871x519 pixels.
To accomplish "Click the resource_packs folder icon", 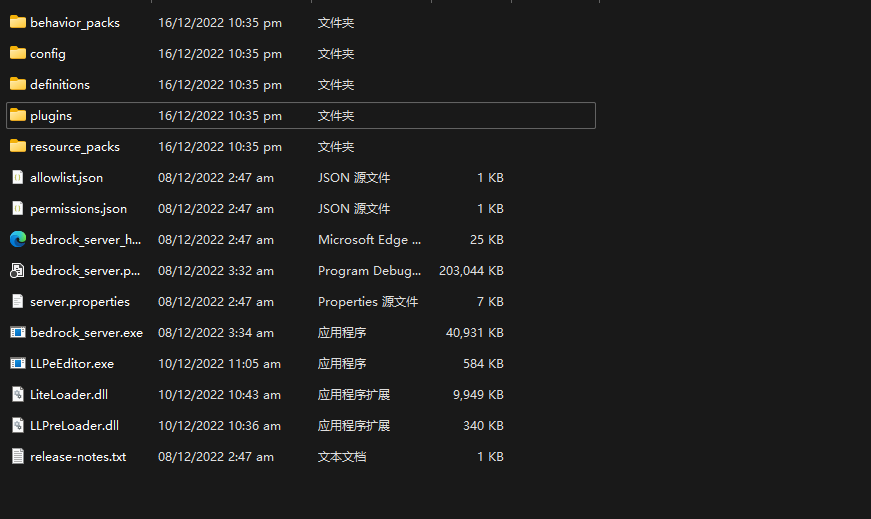I will coord(18,146).
